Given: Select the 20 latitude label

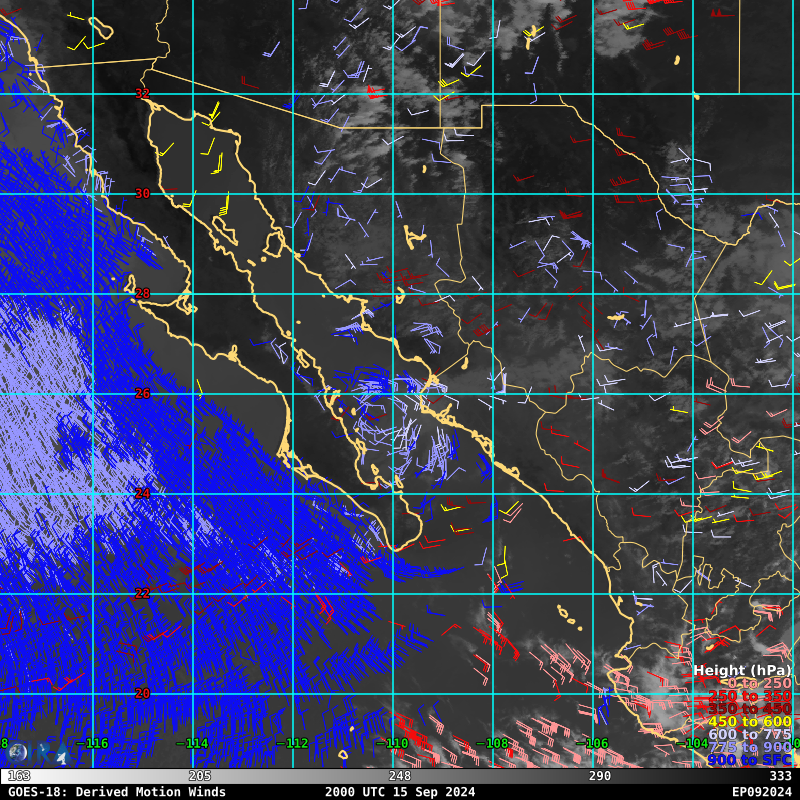Looking at the screenshot, I should click(142, 693).
